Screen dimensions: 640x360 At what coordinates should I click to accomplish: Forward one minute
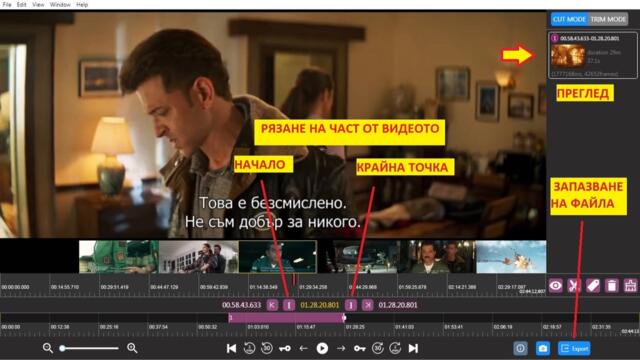coord(395,348)
